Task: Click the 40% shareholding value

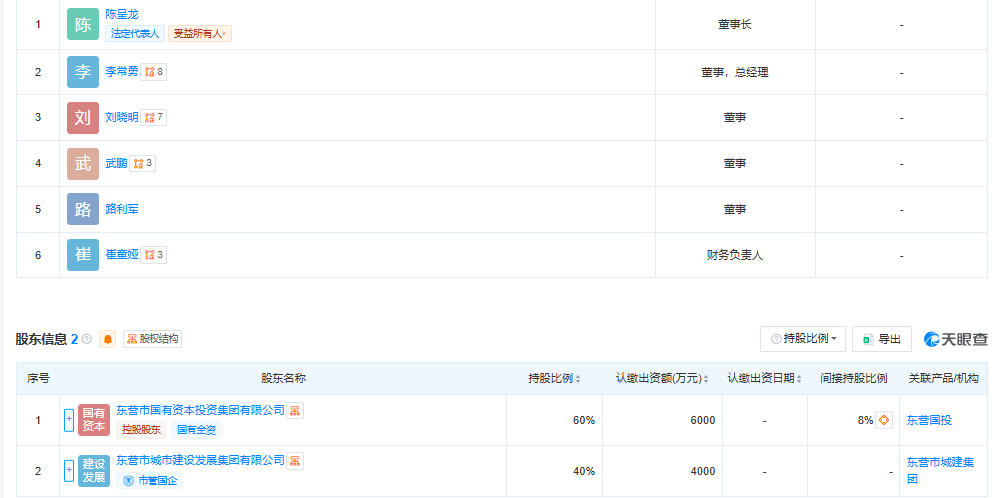Action: click(x=583, y=471)
